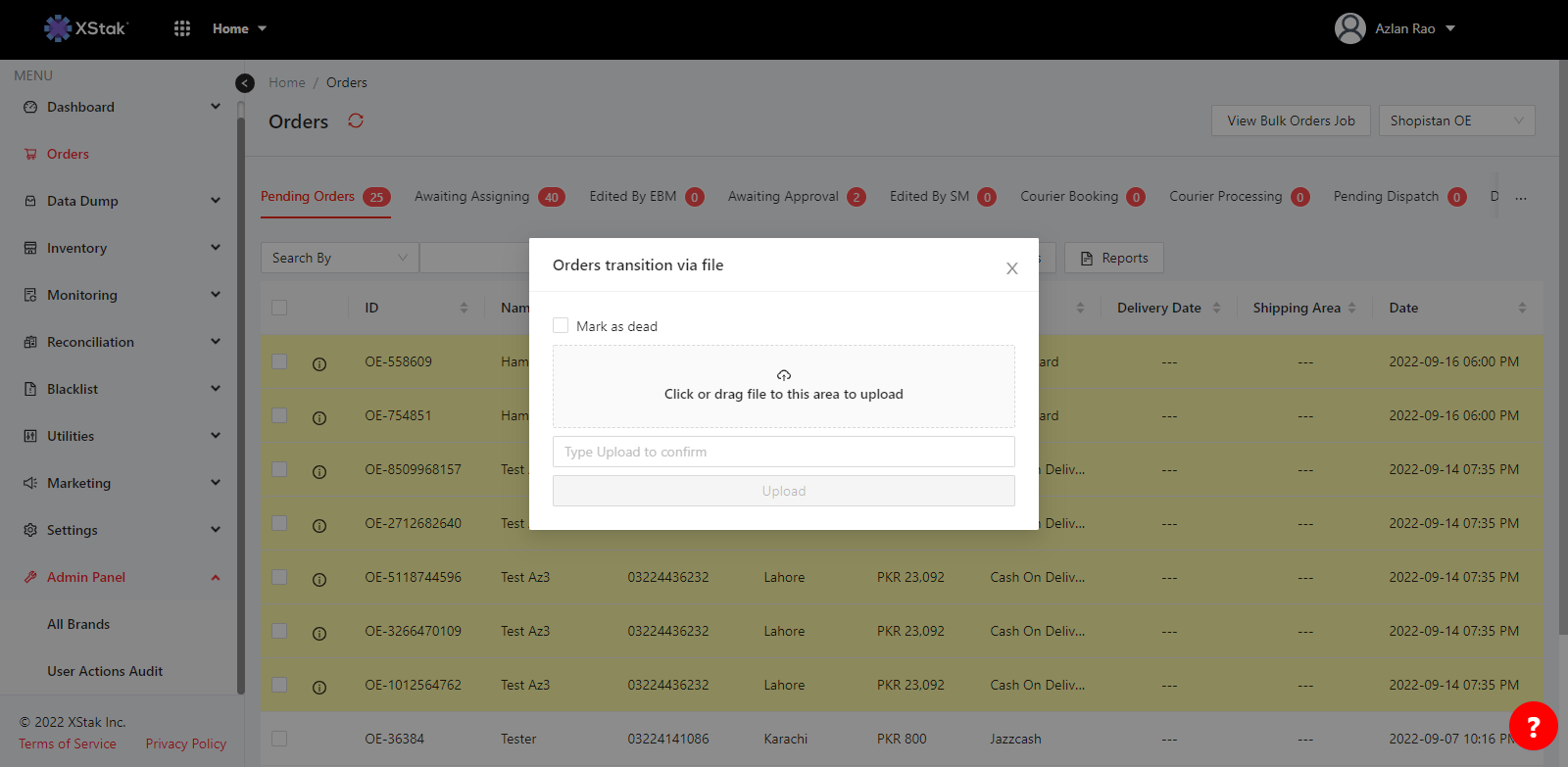The image size is (1568, 767).
Task: Open User Actions Audit in sidebar
Action: coord(105,671)
